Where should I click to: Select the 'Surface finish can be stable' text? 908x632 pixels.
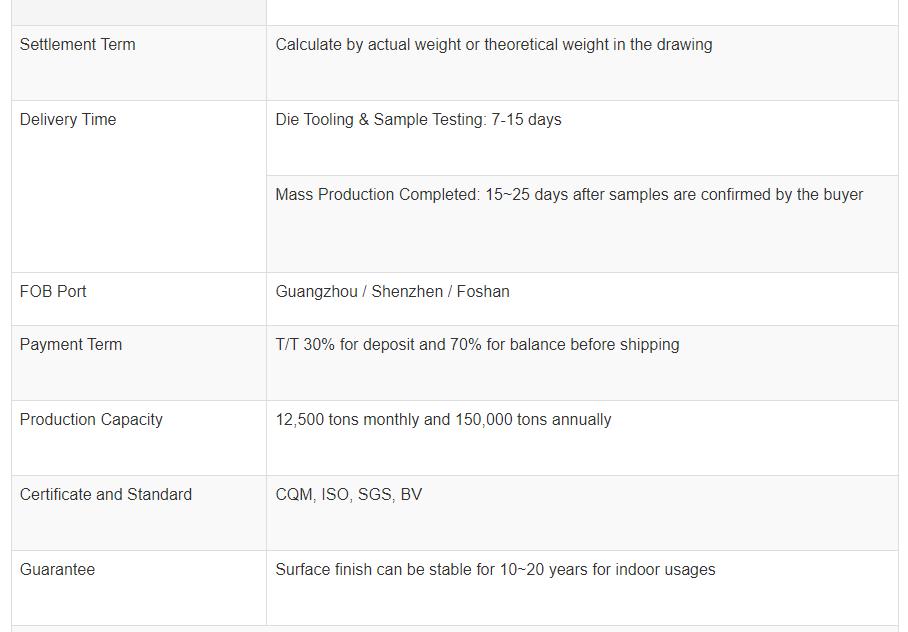pyautogui.click(x=495, y=570)
